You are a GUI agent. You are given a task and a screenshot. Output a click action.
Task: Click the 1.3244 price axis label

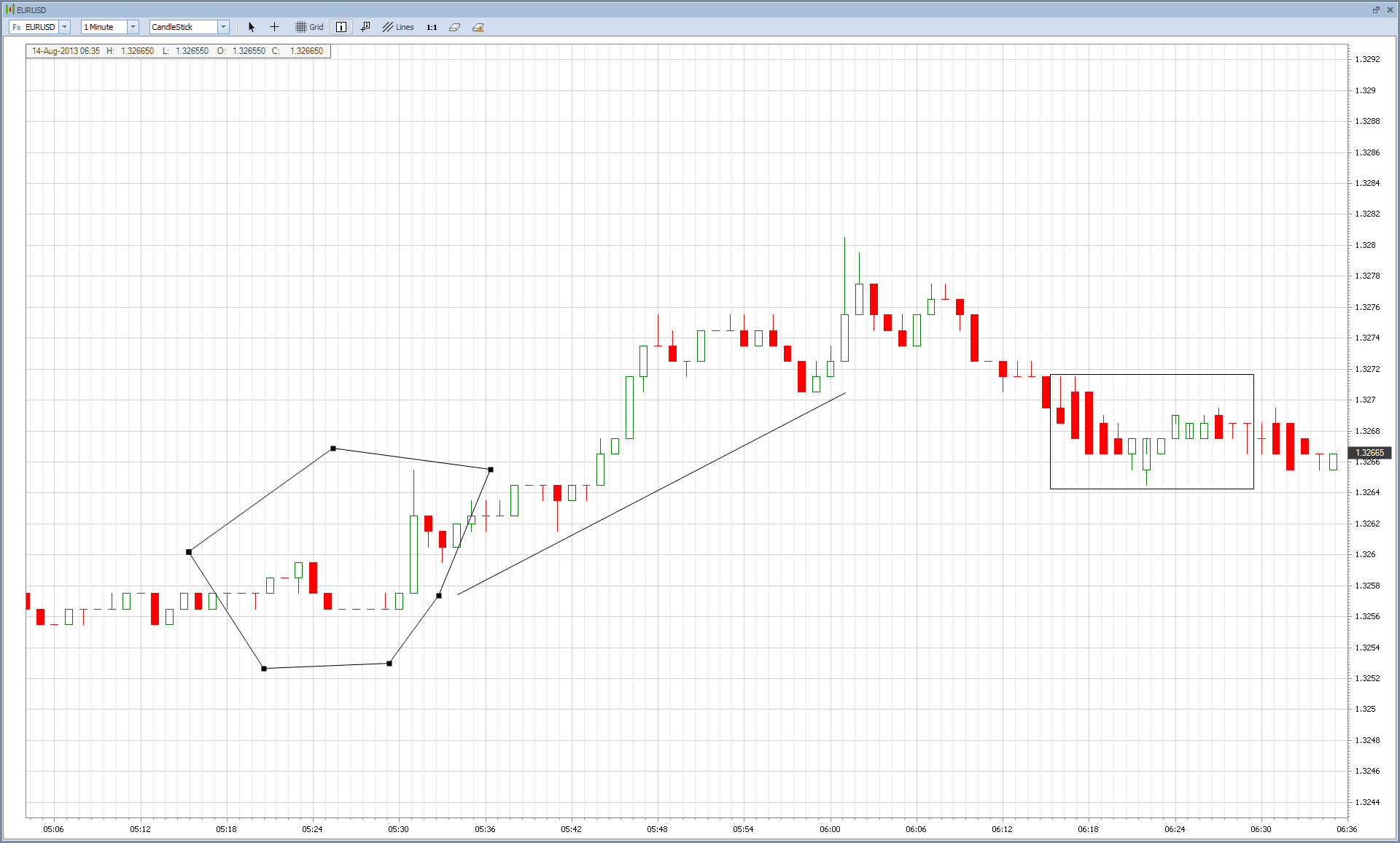(x=1367, y=802)
